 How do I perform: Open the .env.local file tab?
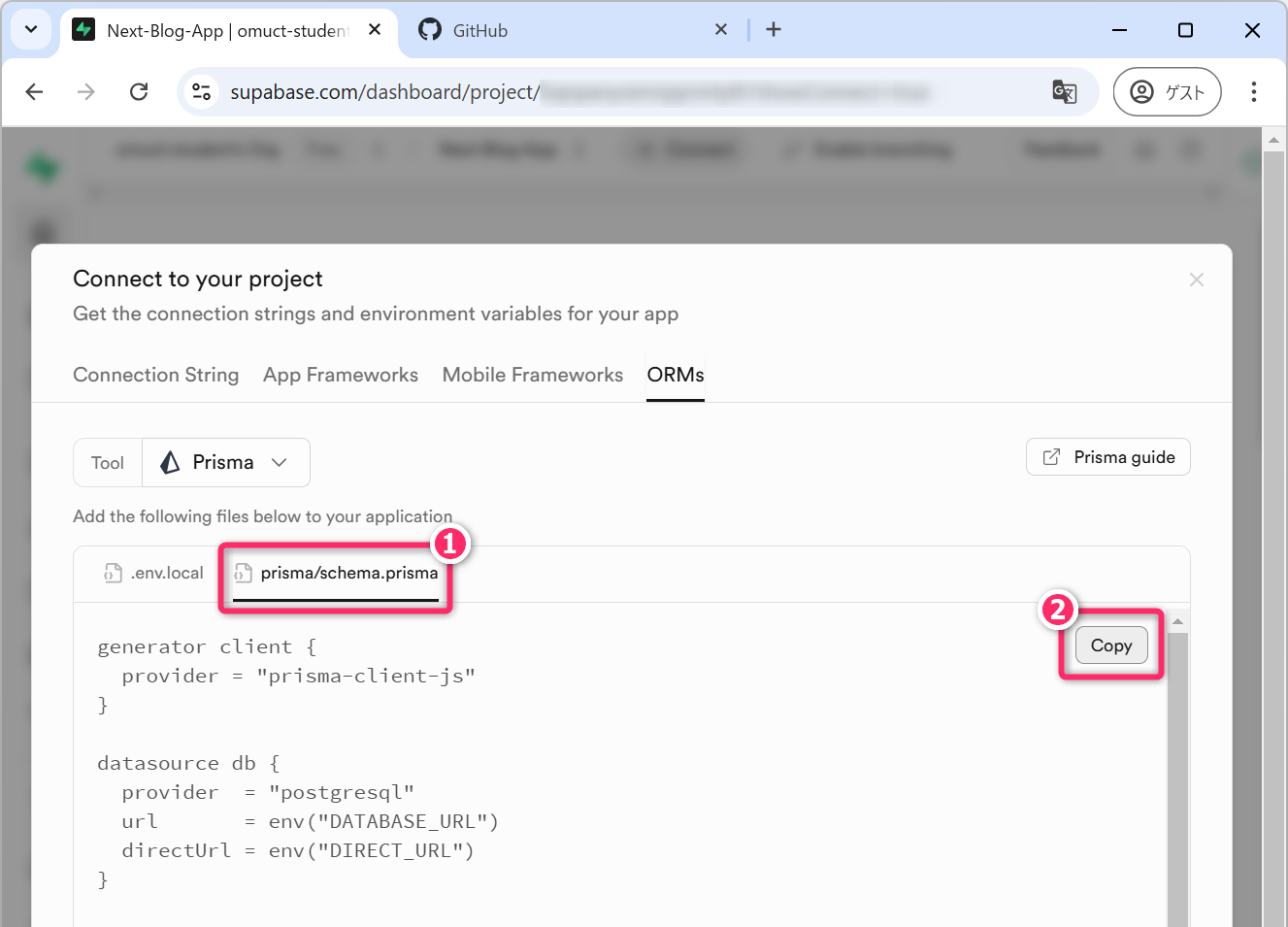[155, 574]
